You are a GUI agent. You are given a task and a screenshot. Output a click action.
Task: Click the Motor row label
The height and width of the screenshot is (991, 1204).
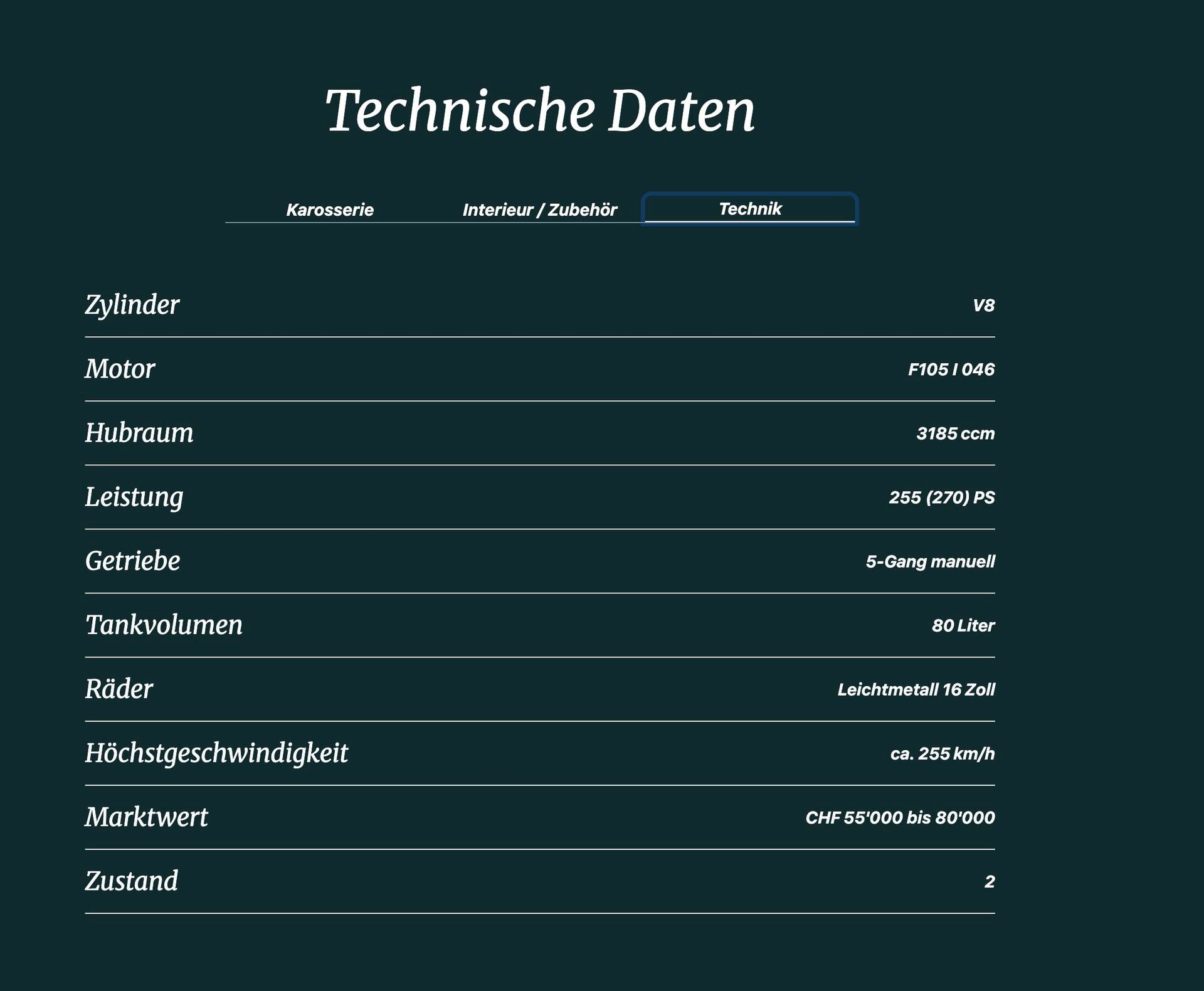coord(120,369)
